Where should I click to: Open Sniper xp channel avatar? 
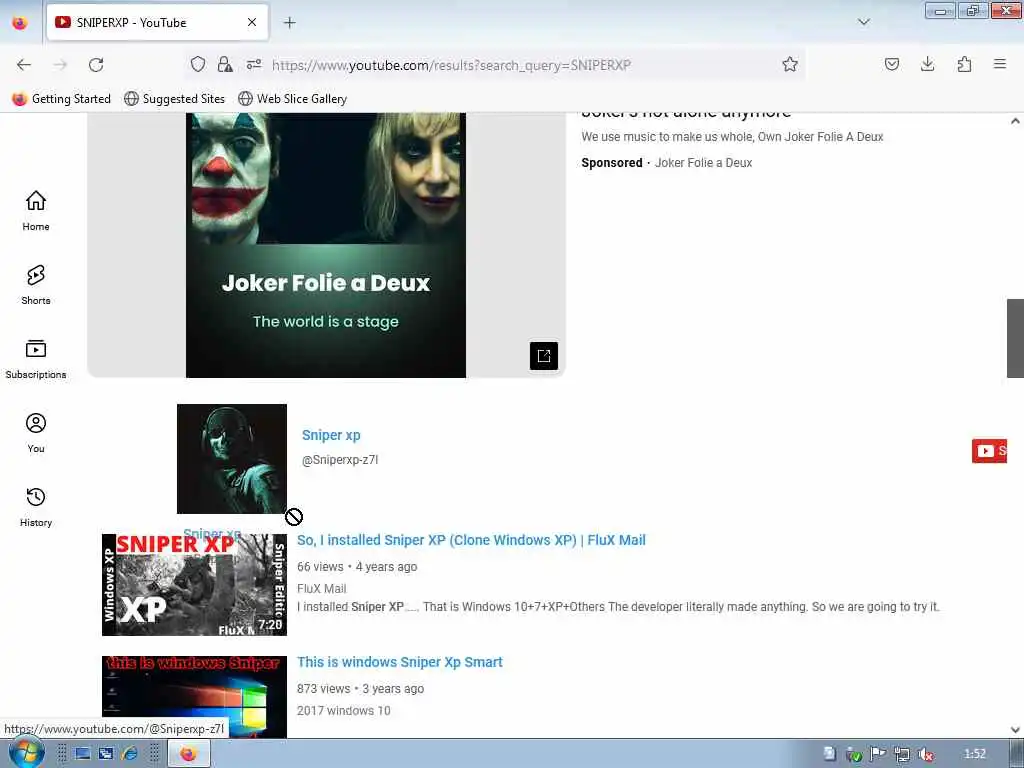click(232, 458)
